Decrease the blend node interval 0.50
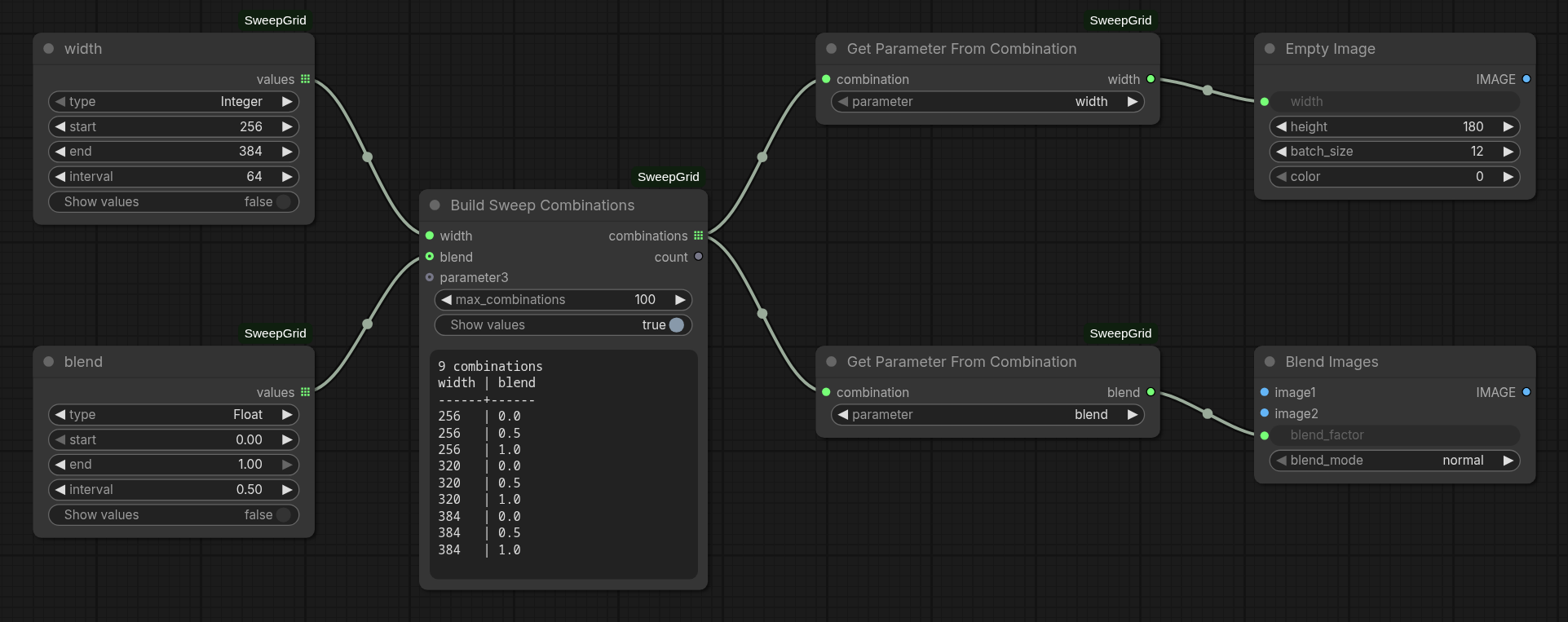This screenshot has height=622, width=1568. [60, 490]
